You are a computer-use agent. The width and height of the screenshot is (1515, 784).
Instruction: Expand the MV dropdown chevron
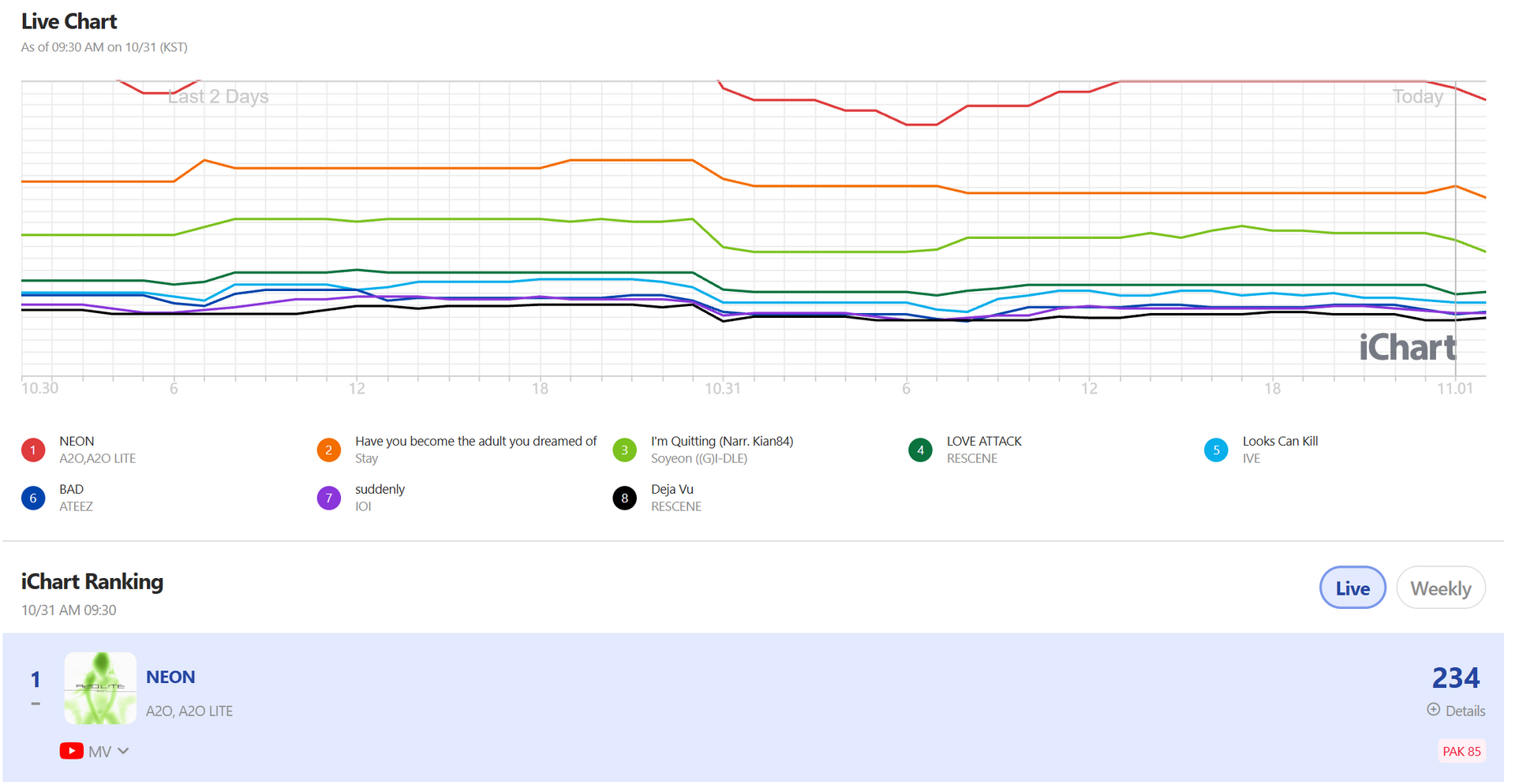click(123, 751)
